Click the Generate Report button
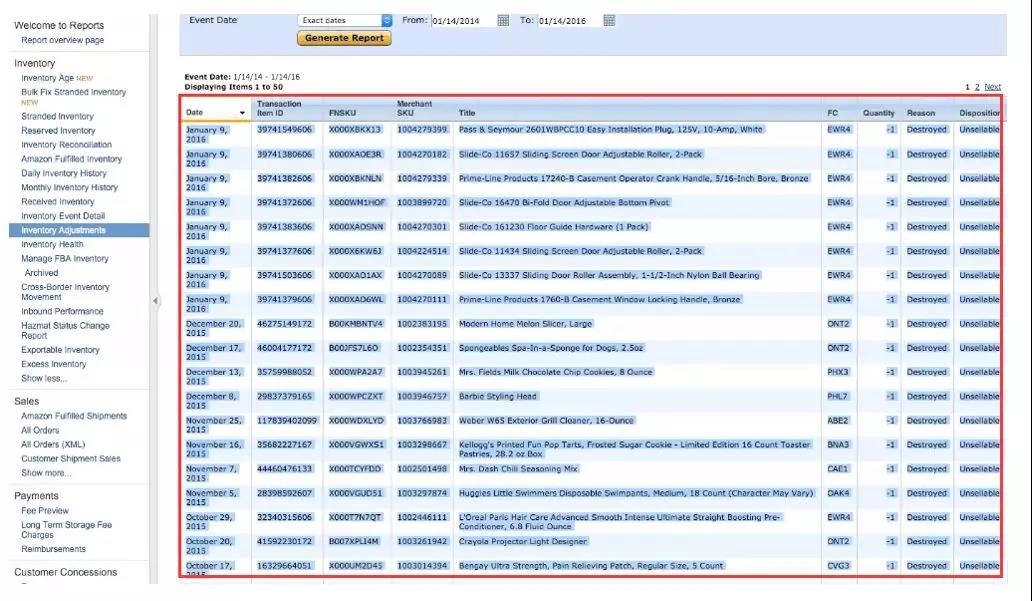Image resolution: width=1032 pixels, height=601 pixels. pyautogui.click(x=344, y=38)
